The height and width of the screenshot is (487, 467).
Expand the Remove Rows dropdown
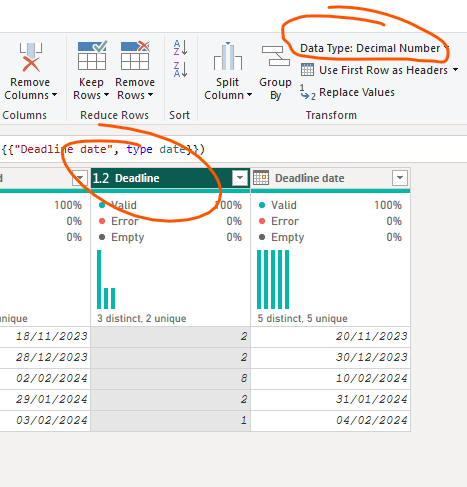150,95
